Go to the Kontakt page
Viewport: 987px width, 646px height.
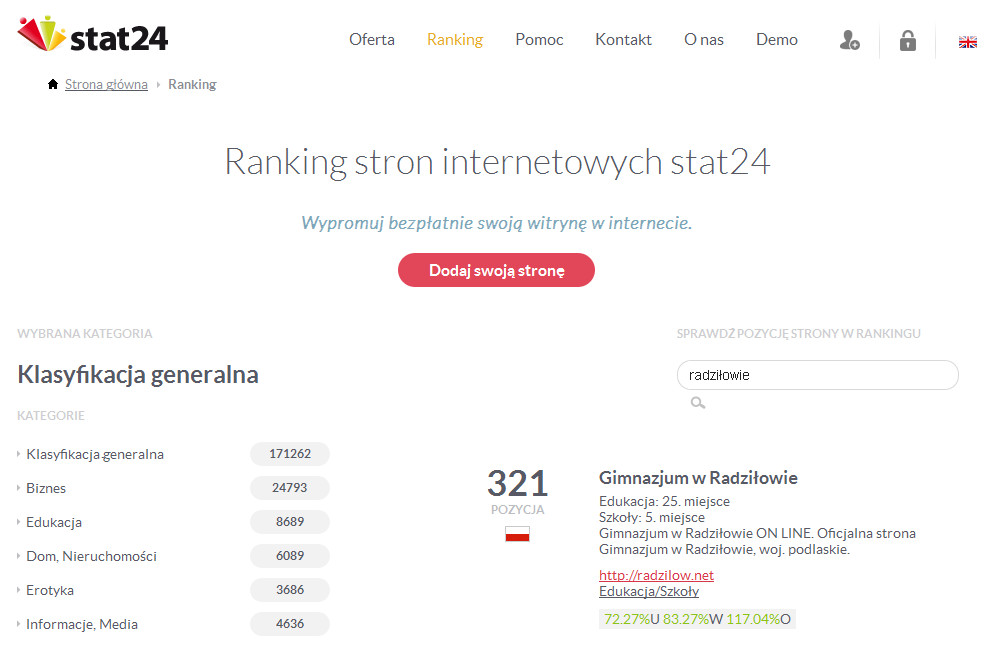click(x=624, y=39)
